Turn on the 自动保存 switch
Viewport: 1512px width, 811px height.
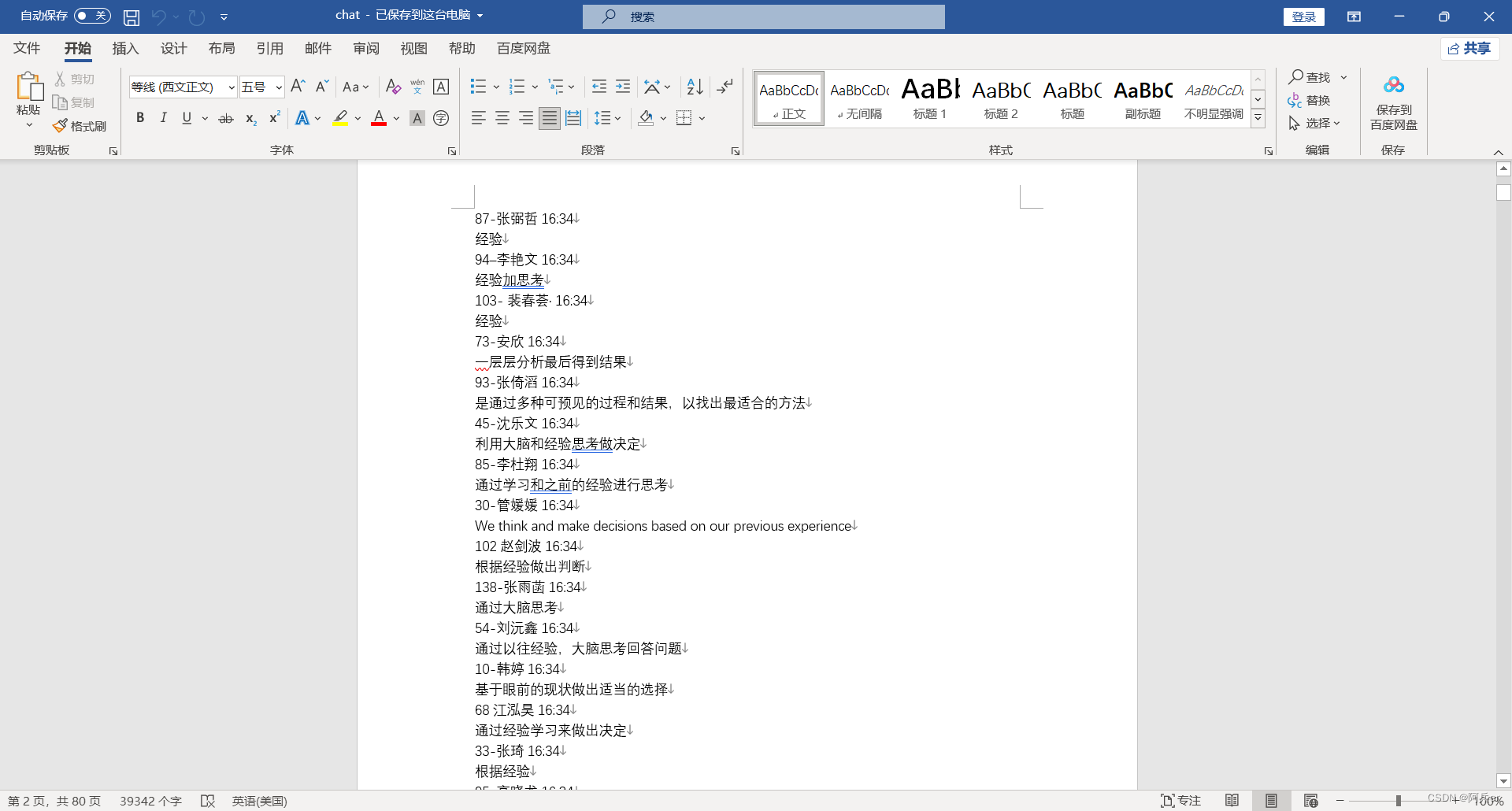pos(91,16)
